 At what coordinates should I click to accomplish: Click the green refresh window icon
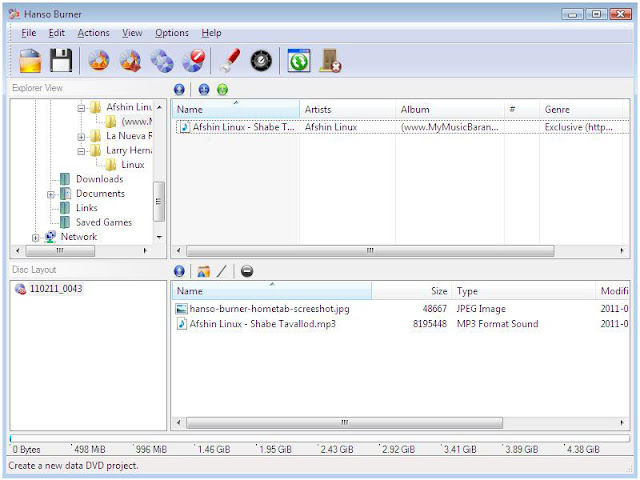pos(299,61)
